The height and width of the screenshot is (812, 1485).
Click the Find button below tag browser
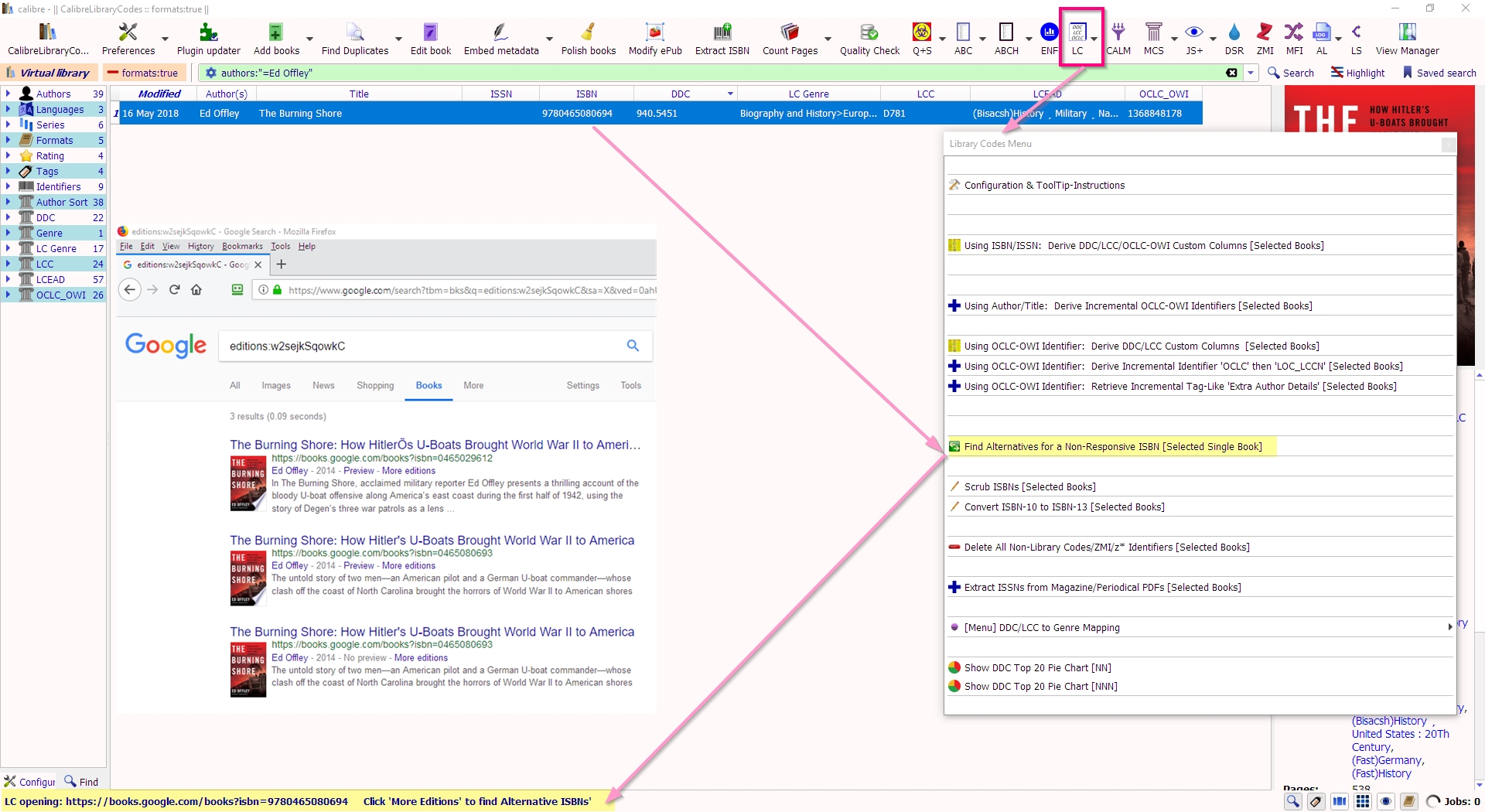81,782
